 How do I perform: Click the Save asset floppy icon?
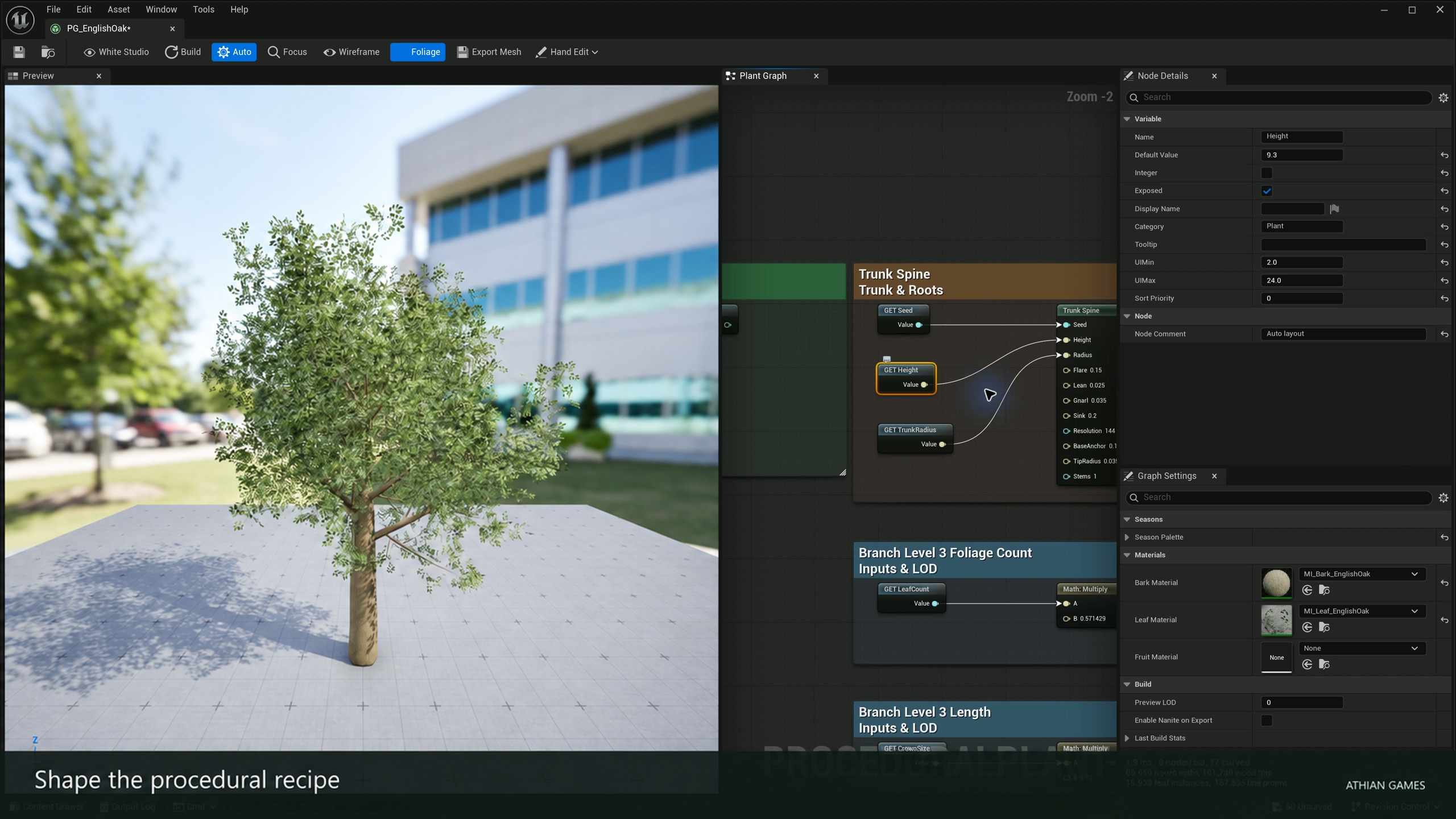[19, 52]
